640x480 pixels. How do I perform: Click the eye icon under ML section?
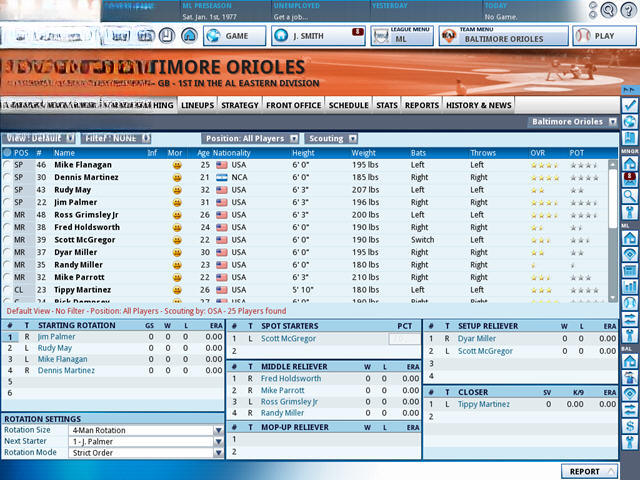630,254
